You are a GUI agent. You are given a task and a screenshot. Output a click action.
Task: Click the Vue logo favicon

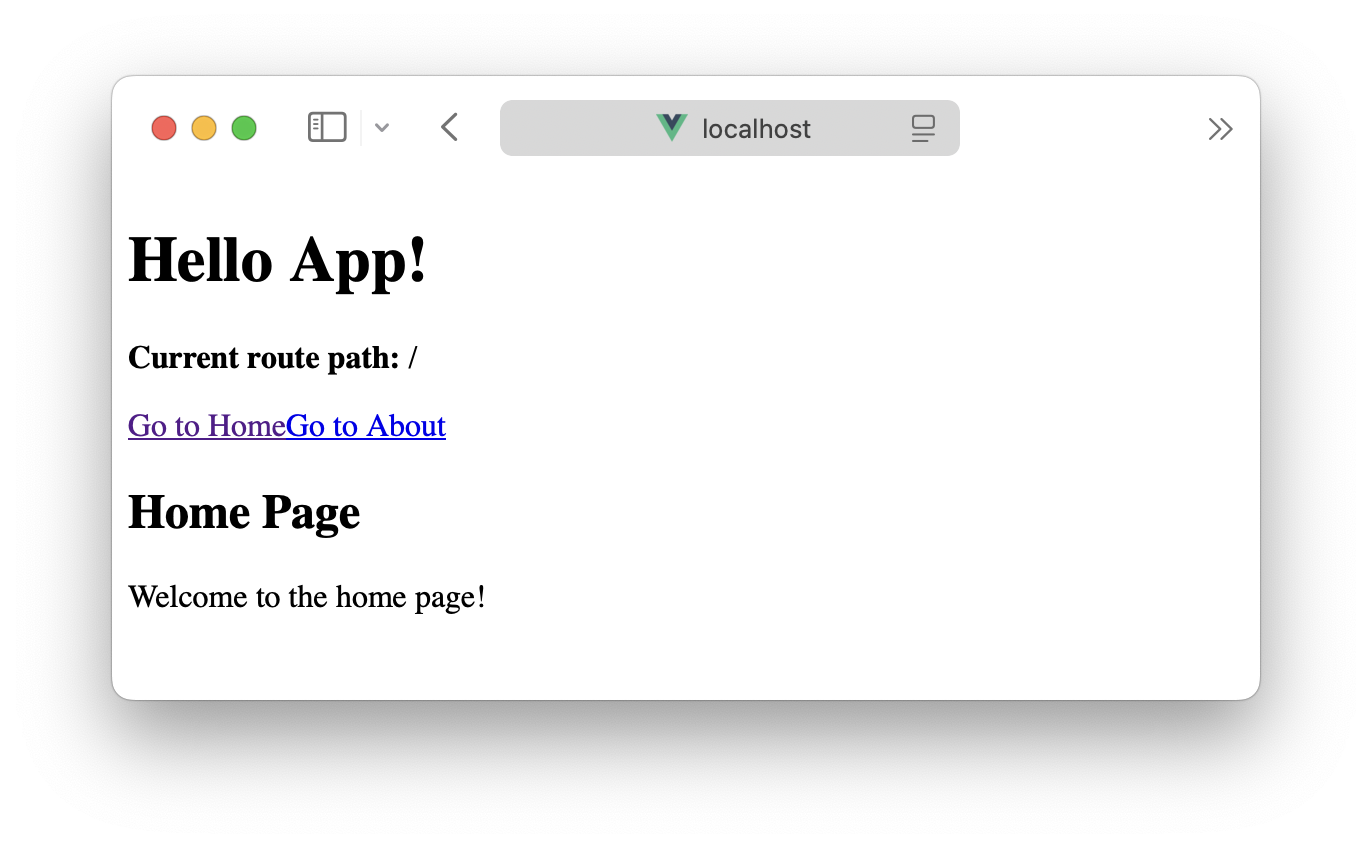tap(671, 128)
